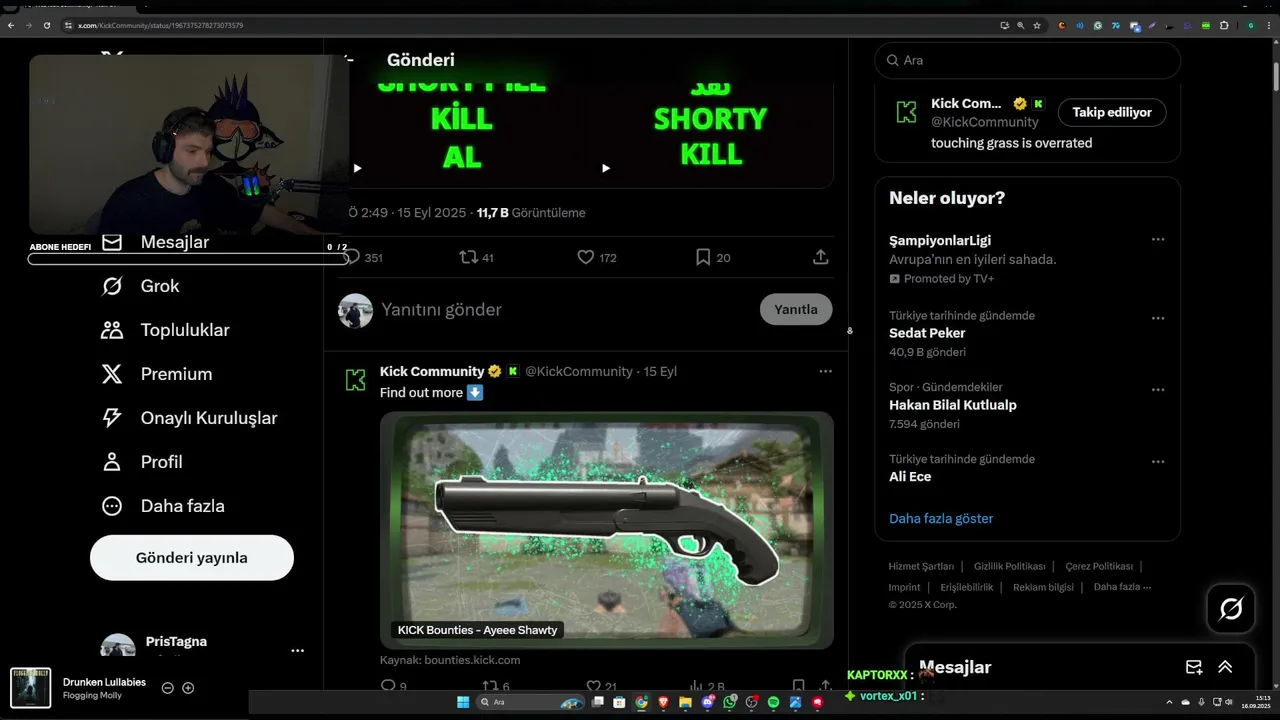Screen dimensions: 1280x720
Task: Open options menu on Kick Community reply
Action: 825,371
